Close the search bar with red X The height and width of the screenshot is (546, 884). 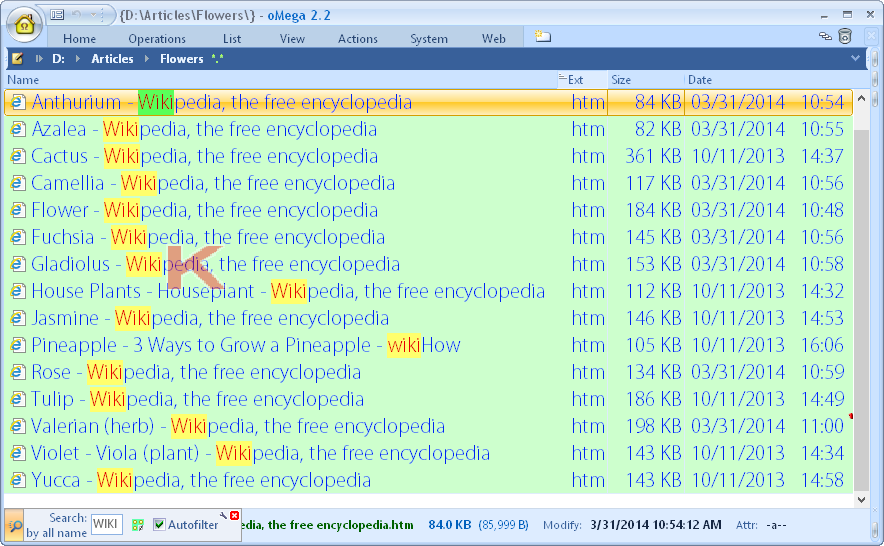click(235, 516)
